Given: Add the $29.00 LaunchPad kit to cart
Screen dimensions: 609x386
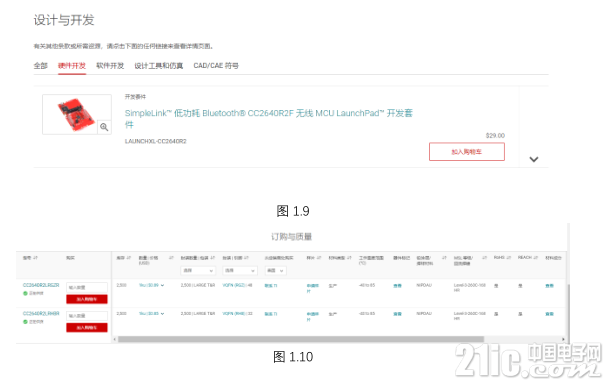Looking at the screenshot, I should pyautogui.click(x=466, y=151).
